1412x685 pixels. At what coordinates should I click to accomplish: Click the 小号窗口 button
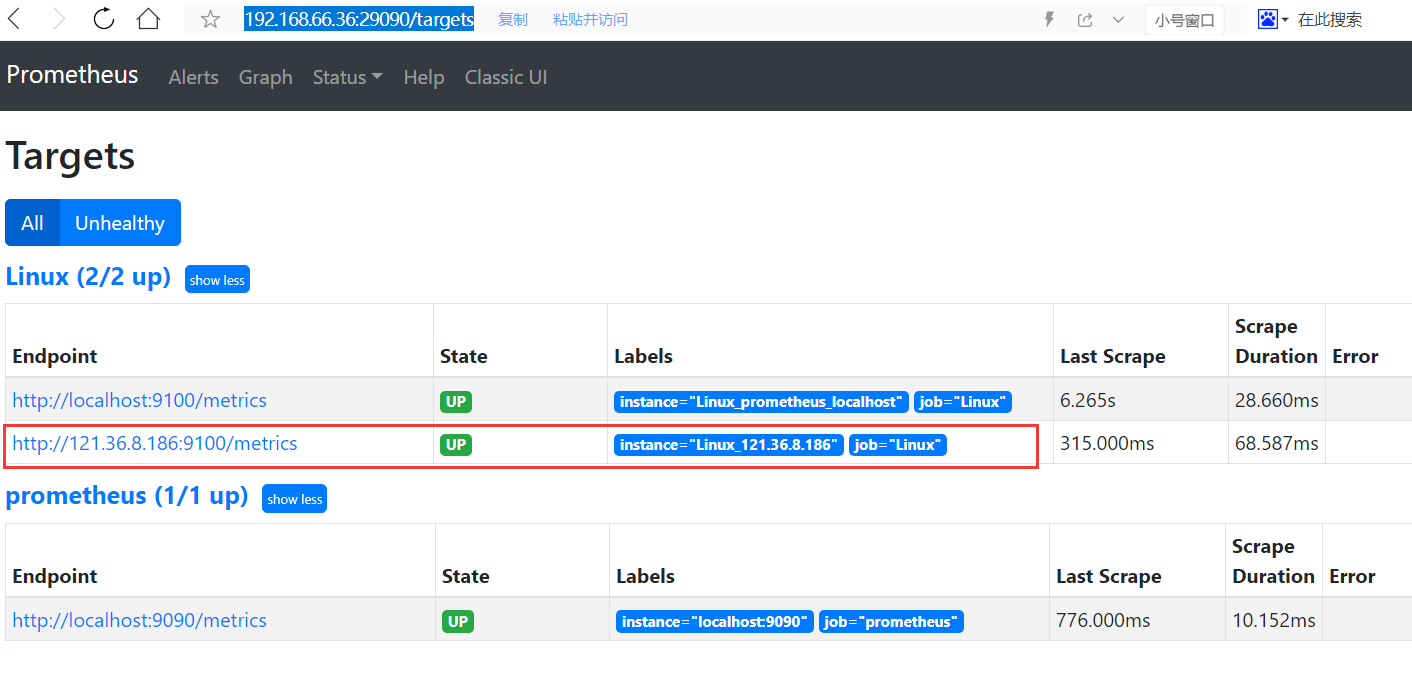click(1185, 20)
